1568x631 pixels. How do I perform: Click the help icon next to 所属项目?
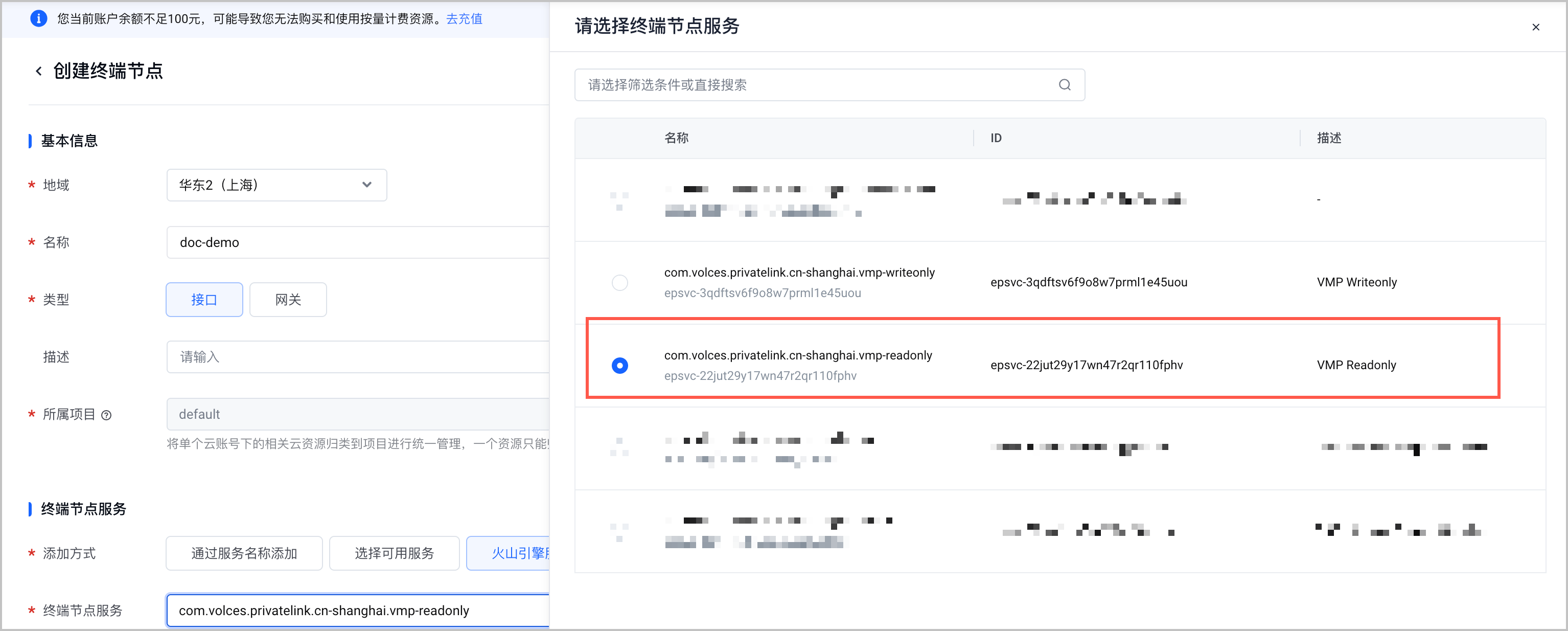click(x=106, y=415)
